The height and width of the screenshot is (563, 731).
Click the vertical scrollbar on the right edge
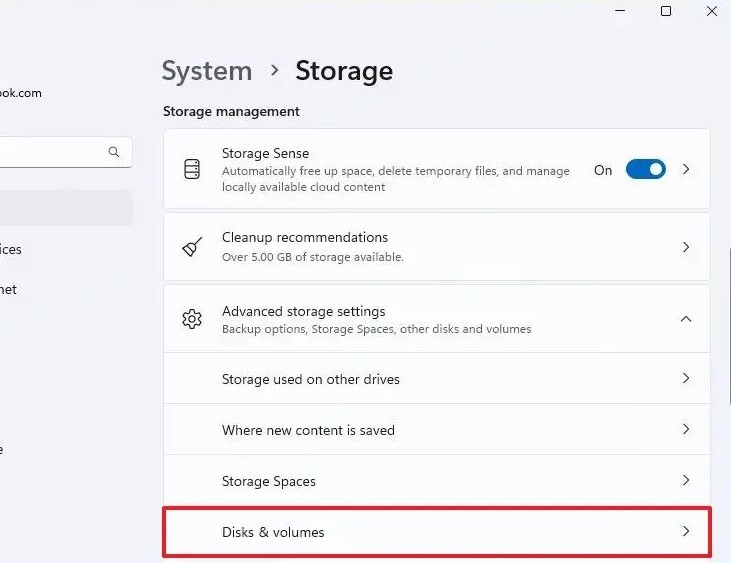click(727, 290)
